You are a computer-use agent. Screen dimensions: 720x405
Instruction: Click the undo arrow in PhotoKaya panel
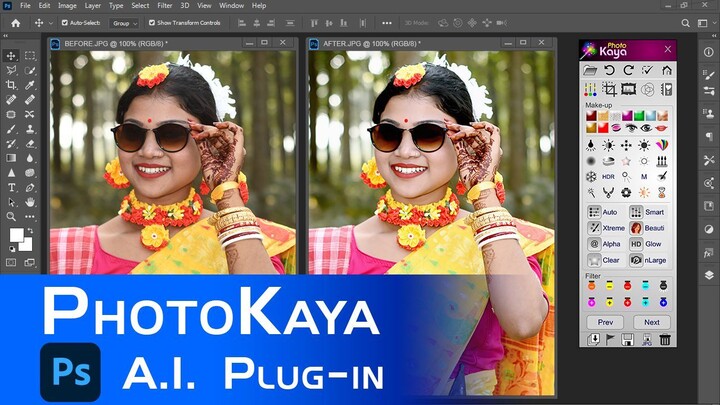pyautogui.click(x=609, y=70)
